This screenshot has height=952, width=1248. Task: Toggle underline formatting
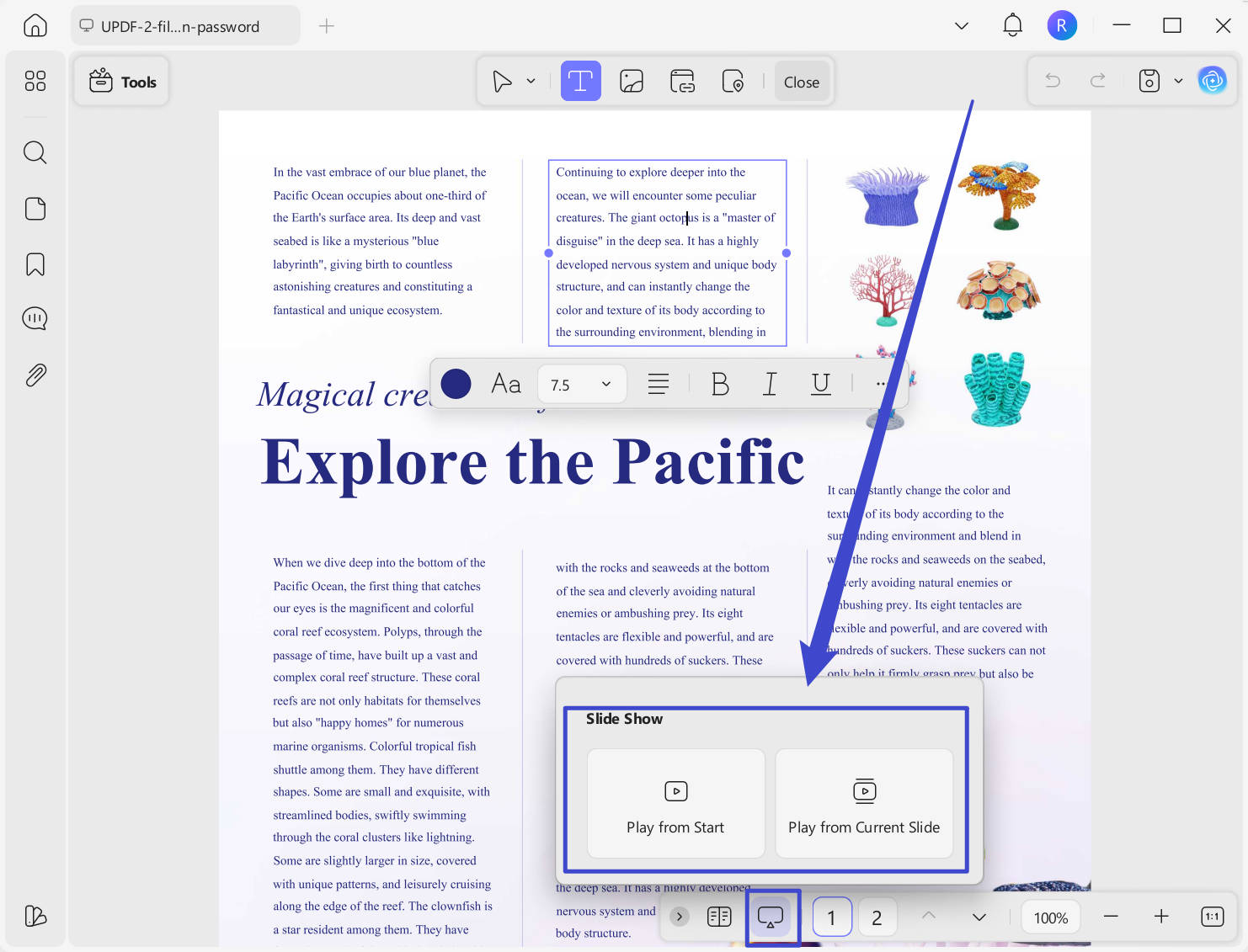click(820, 384)
